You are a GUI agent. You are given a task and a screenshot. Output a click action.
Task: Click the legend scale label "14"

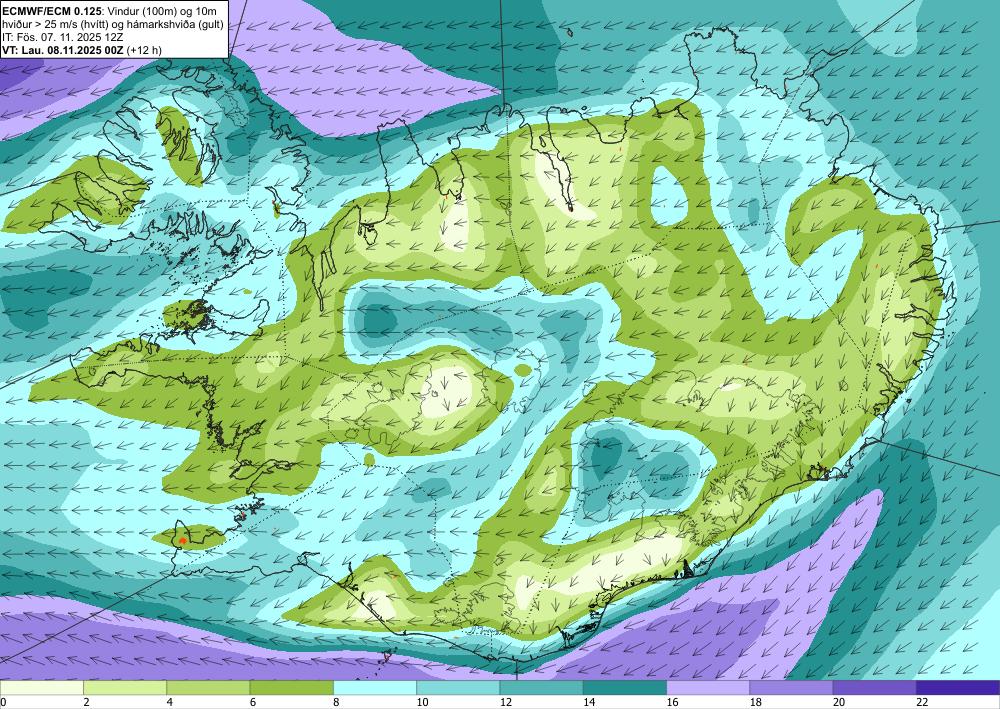tap(589, 702)
